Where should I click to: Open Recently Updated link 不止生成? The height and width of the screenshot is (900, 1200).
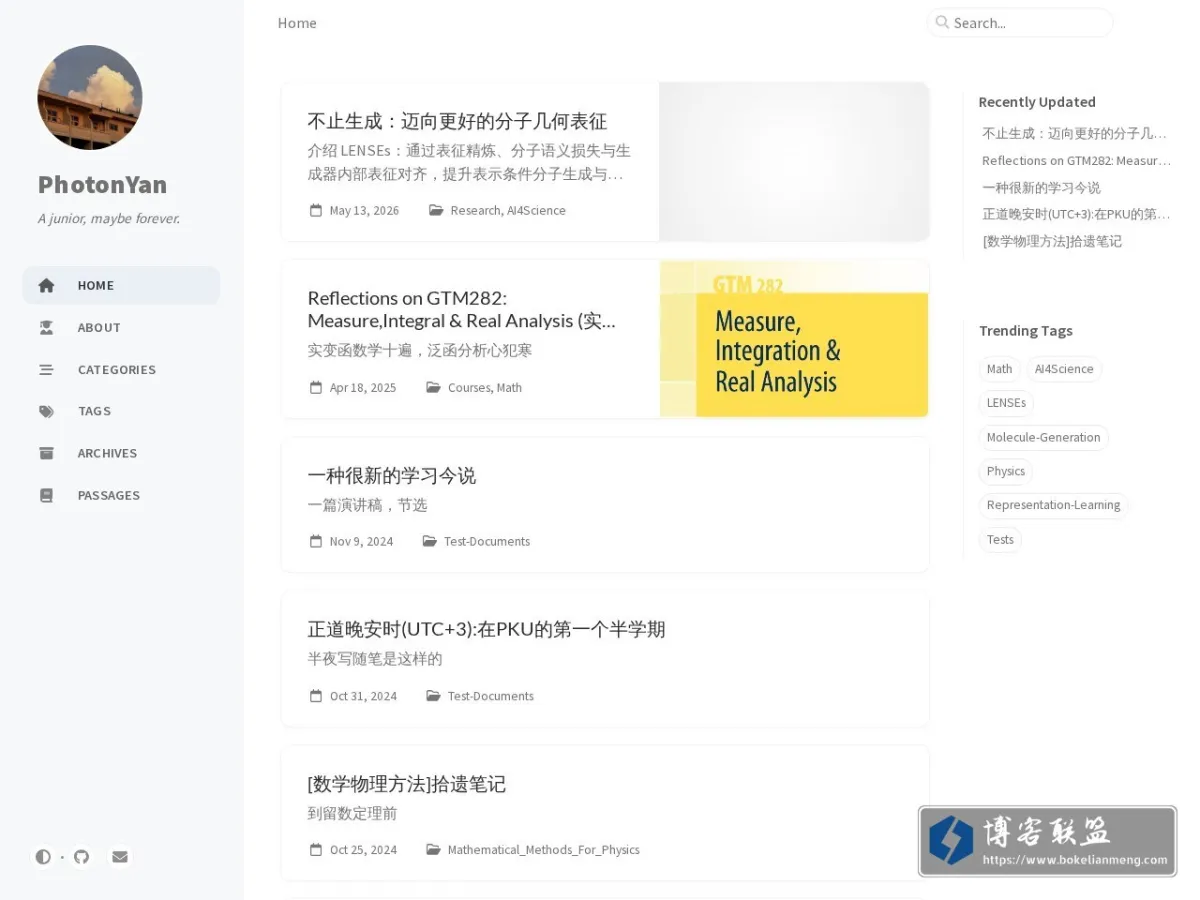pyautogui.click(x=1076, y=133)
